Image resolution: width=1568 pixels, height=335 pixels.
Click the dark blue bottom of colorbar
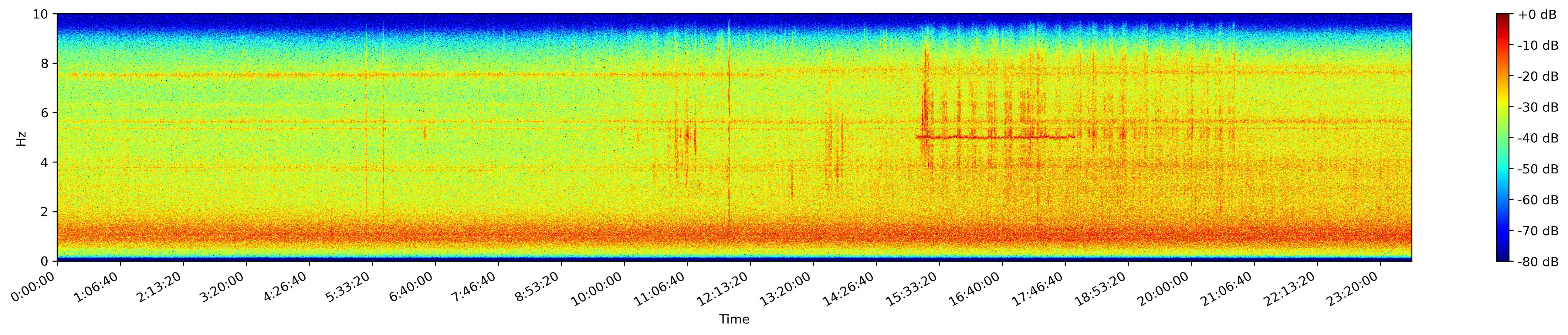pos(1503,258)
